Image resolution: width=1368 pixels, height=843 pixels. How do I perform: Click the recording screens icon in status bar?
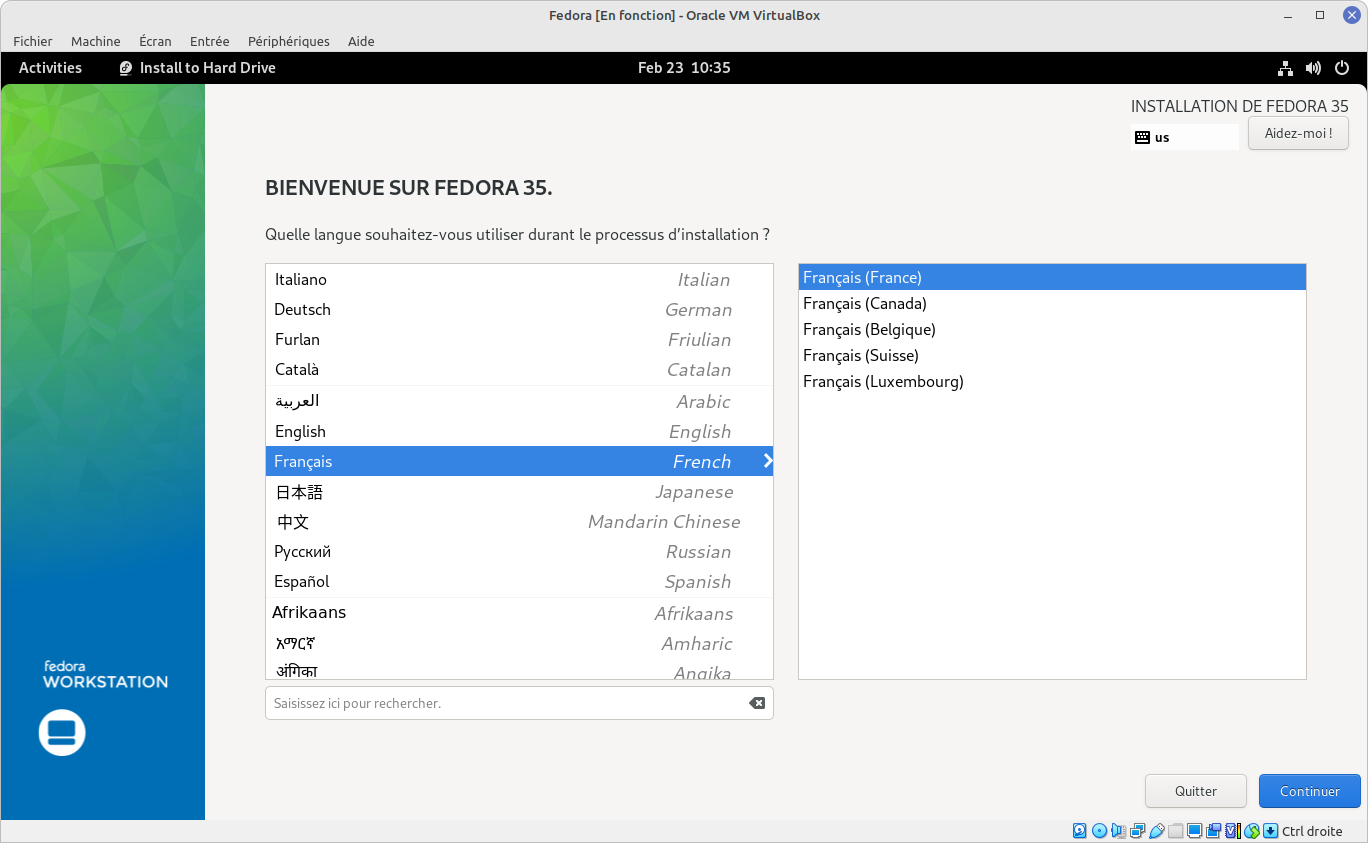[1213, 831]
